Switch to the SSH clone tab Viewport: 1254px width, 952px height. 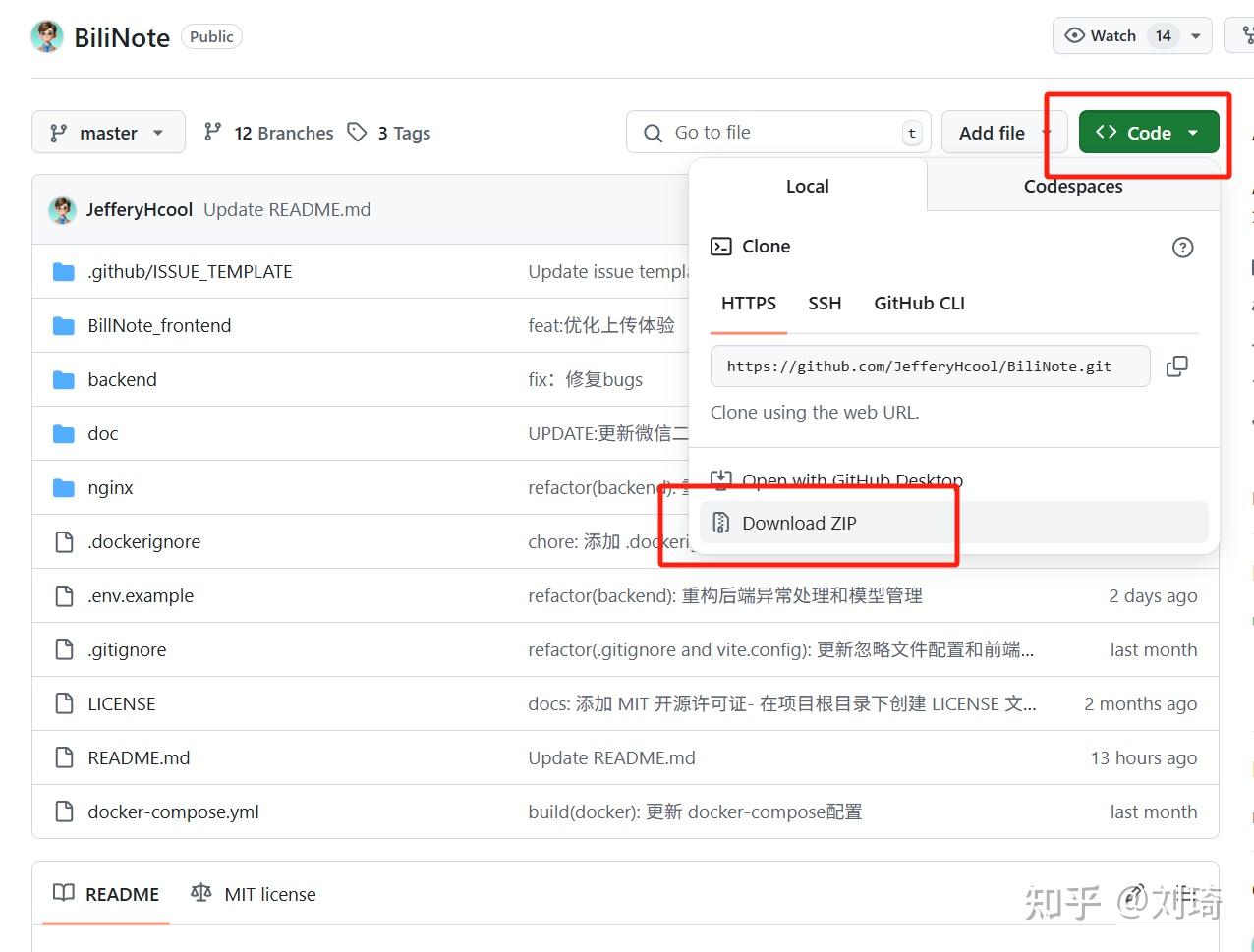(825, 303)
